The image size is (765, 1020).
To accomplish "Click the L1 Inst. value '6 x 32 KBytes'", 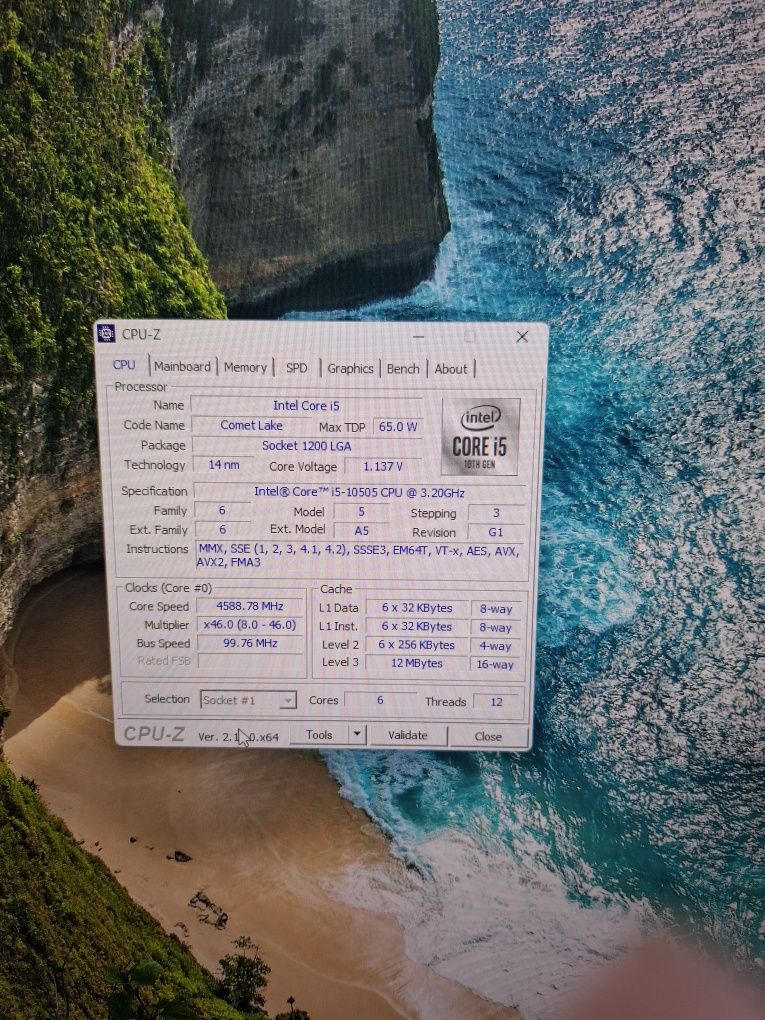I will tap(417, 626).
